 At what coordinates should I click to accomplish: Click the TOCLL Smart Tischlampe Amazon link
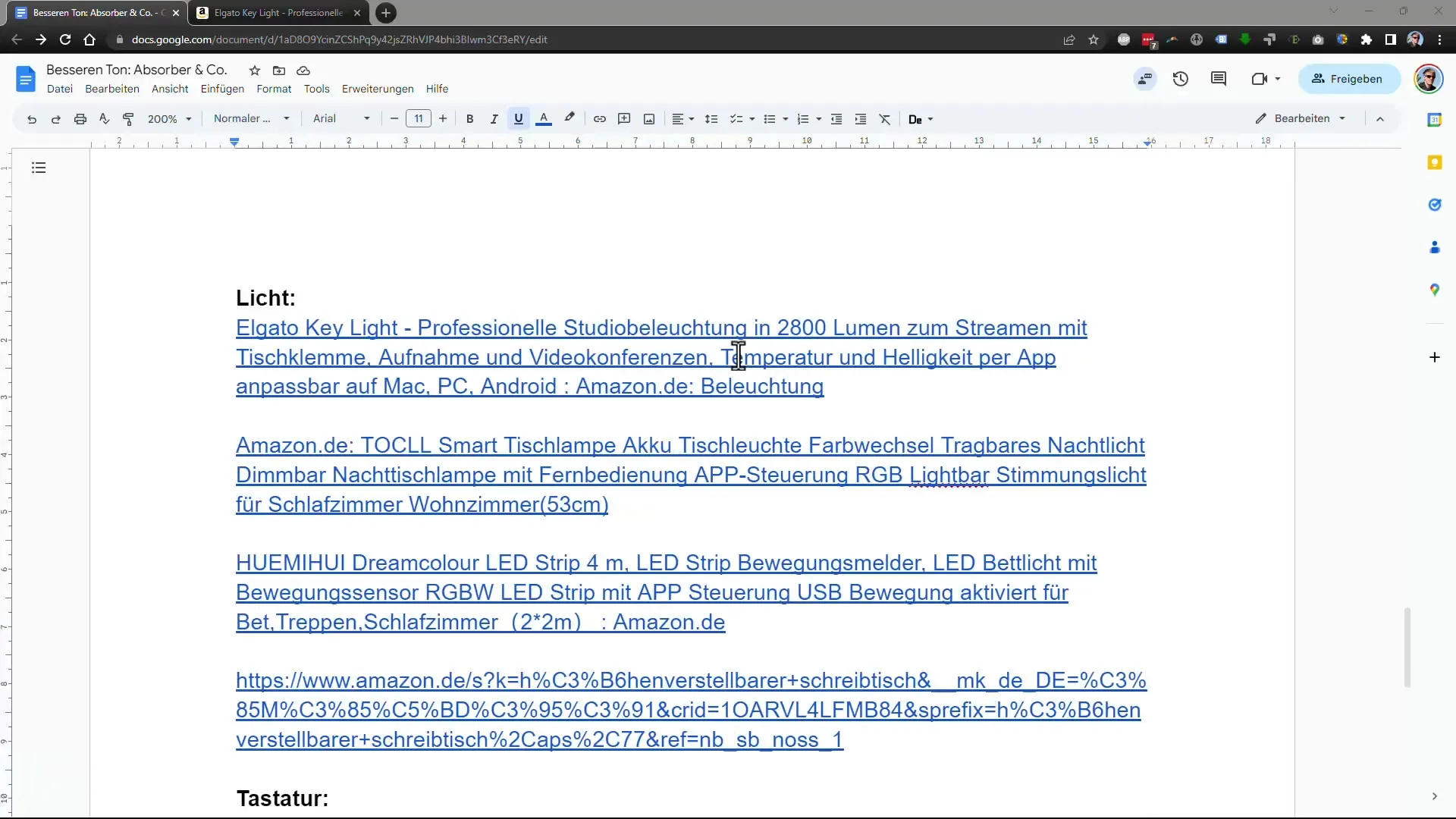[690, 474]
